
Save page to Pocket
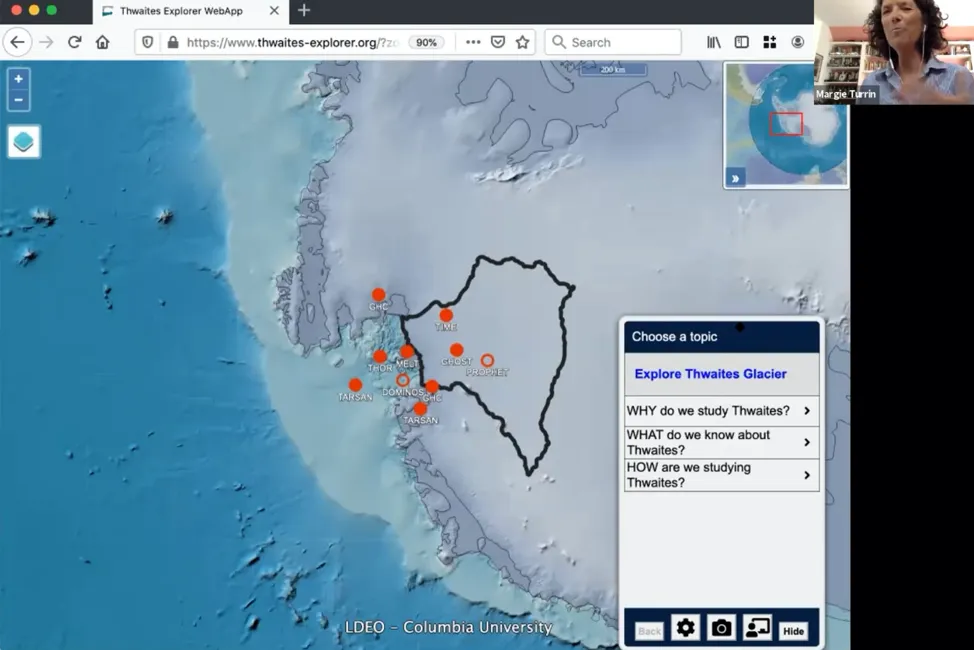498,42
